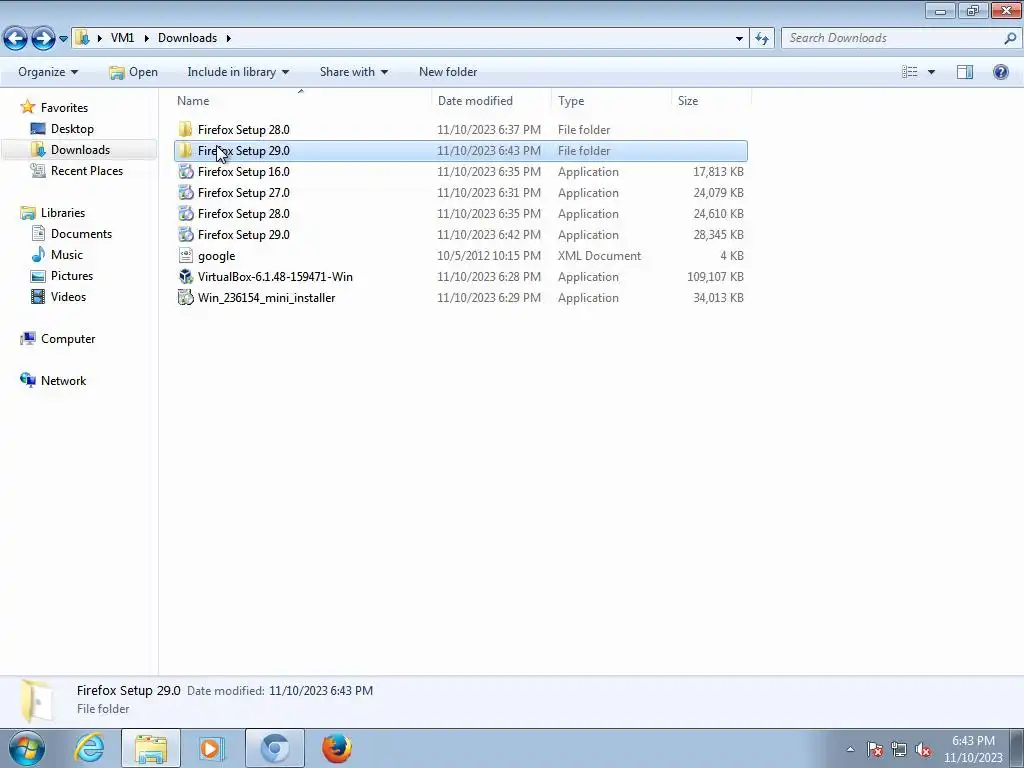Click the 109,107 KB size cell
Viewport: 1024px width, 768px height.
coord(715,277)
